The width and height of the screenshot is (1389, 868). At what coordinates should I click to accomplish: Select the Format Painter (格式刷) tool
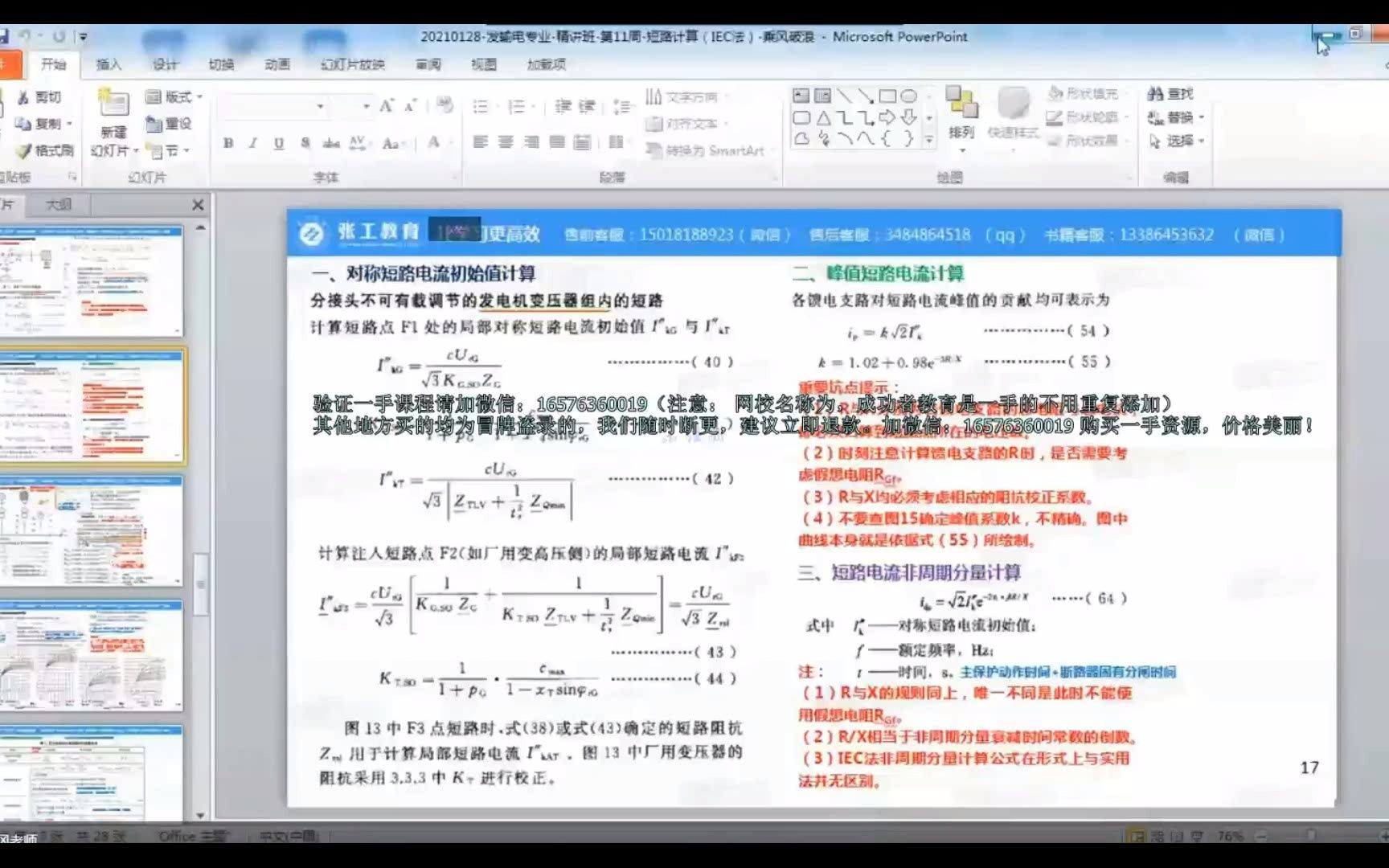[x=38, y=149]
